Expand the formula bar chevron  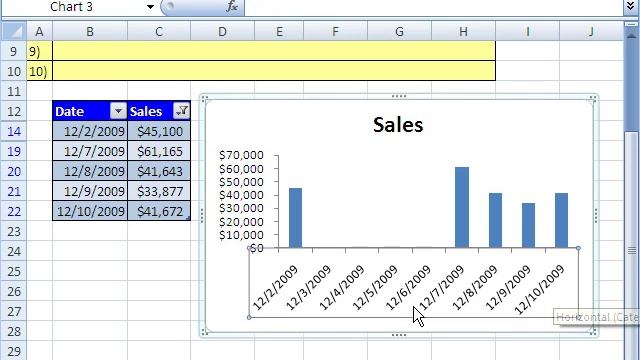(631, 7)
